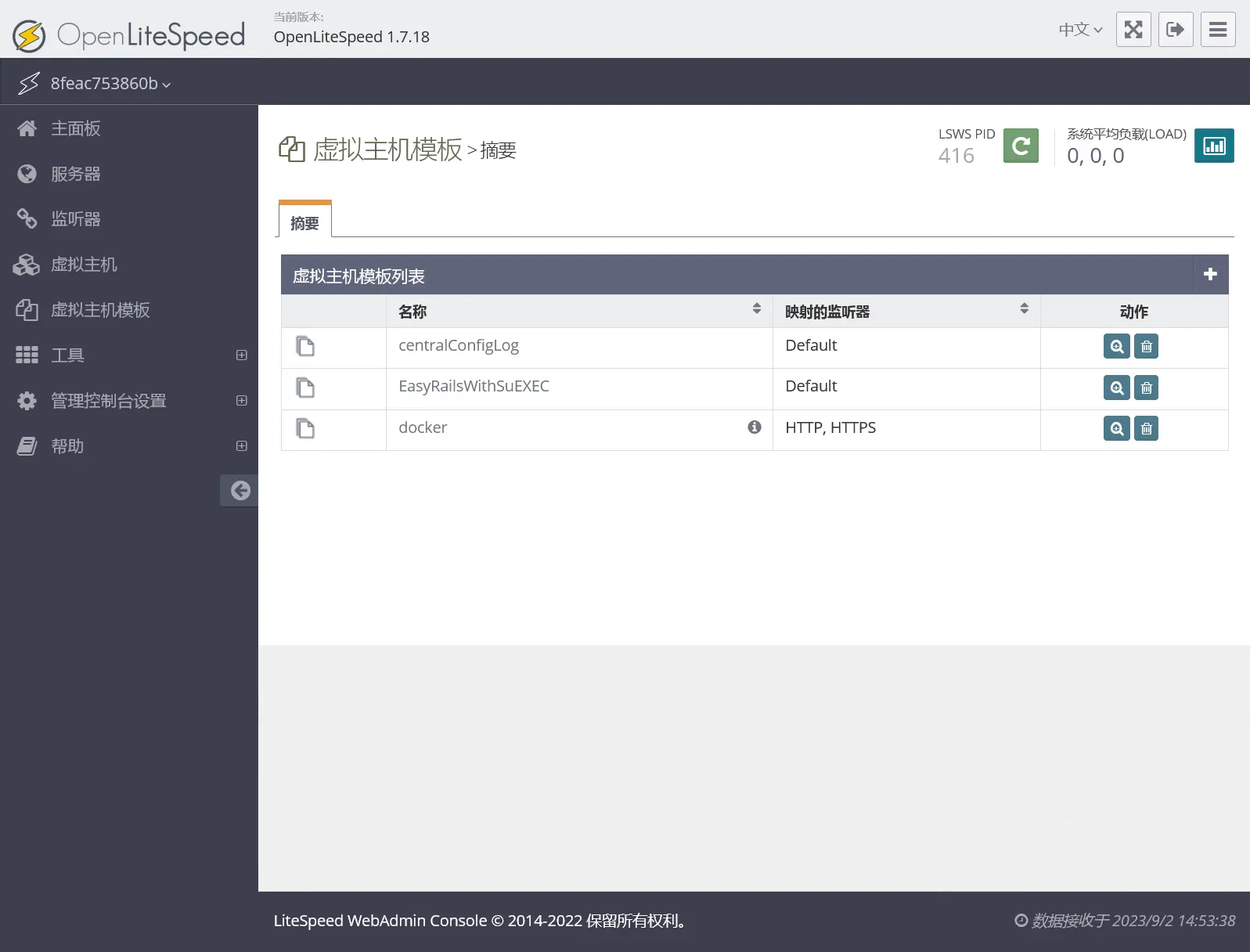1250x952 pixels.
Task: Delete centralConfigLog with trash icon
Action: (1146, 346)
